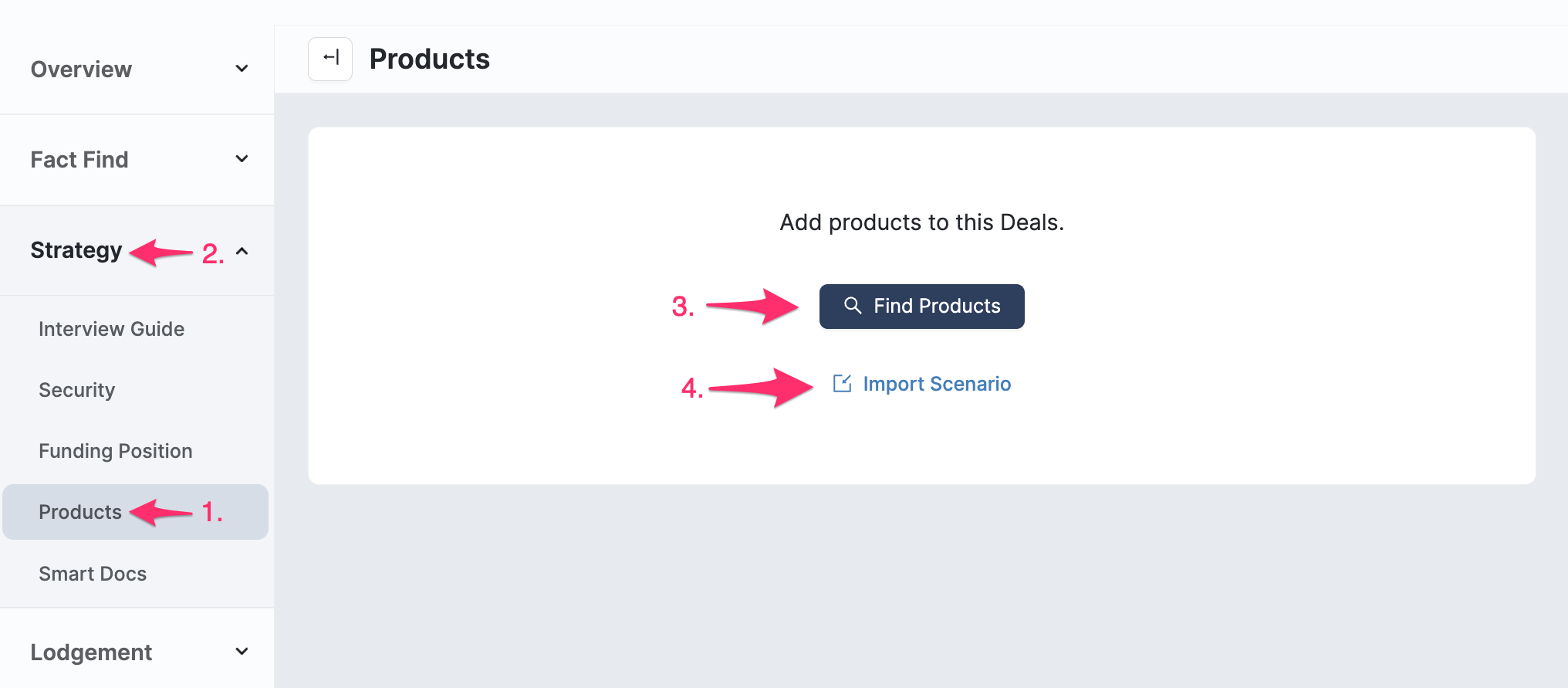1568x688 pixels.
Task: Click the Products page heading
Action: [429, 59]
